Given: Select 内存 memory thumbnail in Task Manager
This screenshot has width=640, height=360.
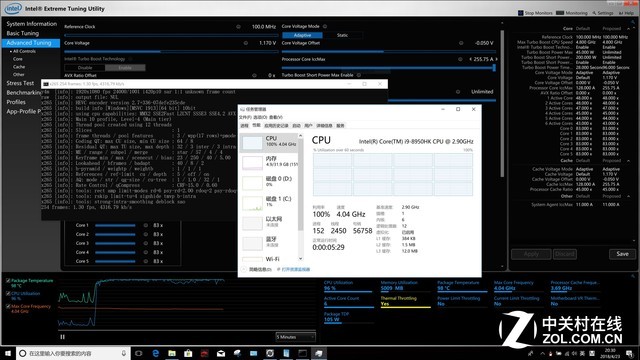Looking at the screenshot, I should 252,162.
